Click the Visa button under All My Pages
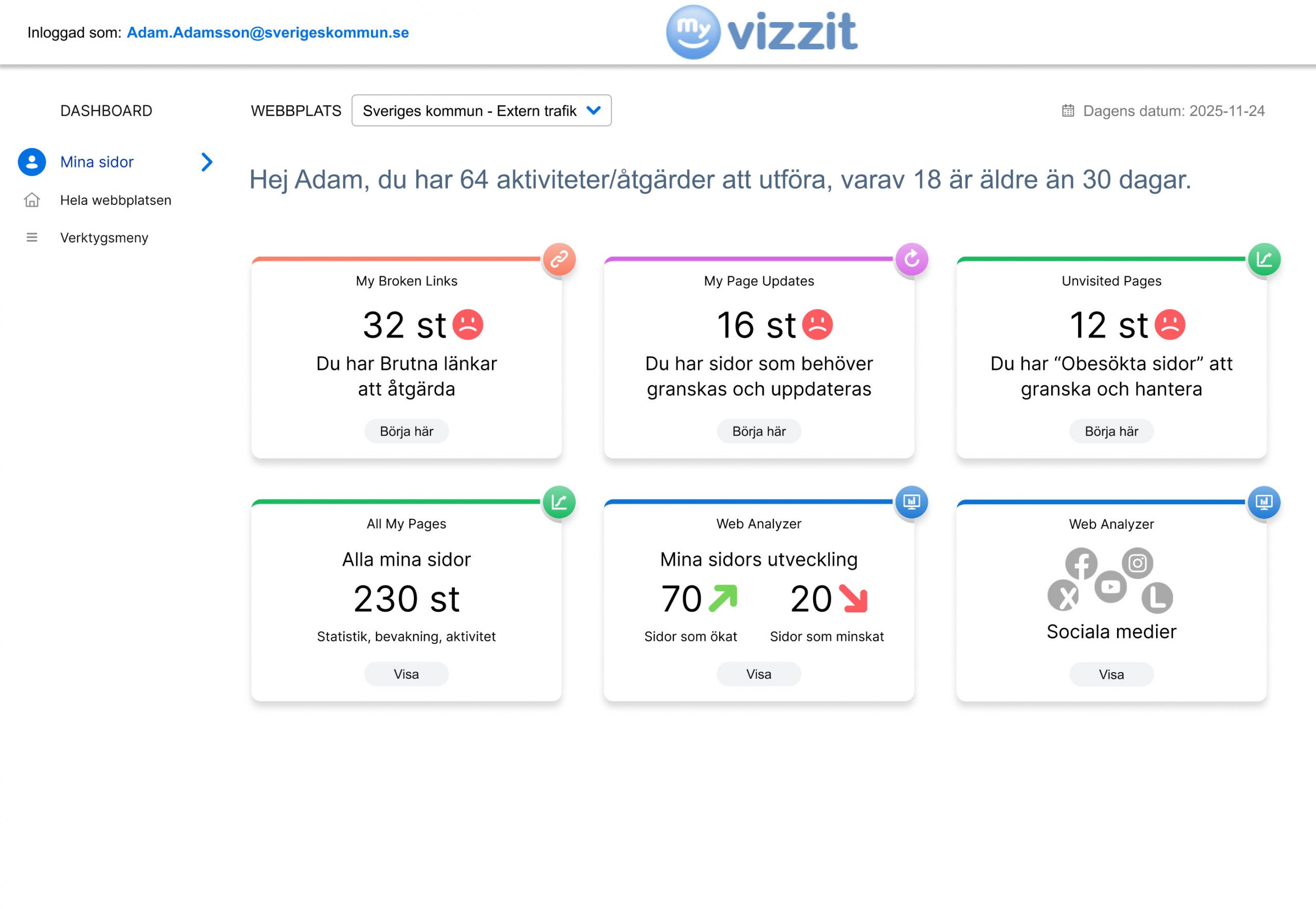The height and width of the screenshot is (909, 1316). click(x=406, y=674)
